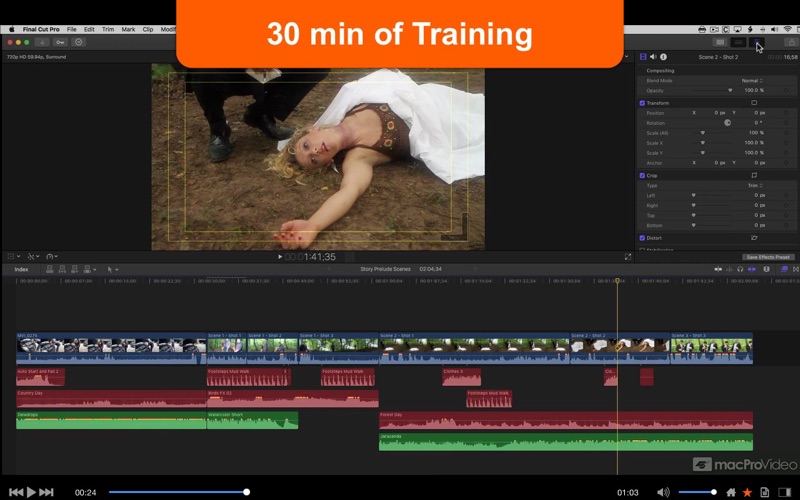Open the Final Cut Pro menu

(x=41, y=30)
